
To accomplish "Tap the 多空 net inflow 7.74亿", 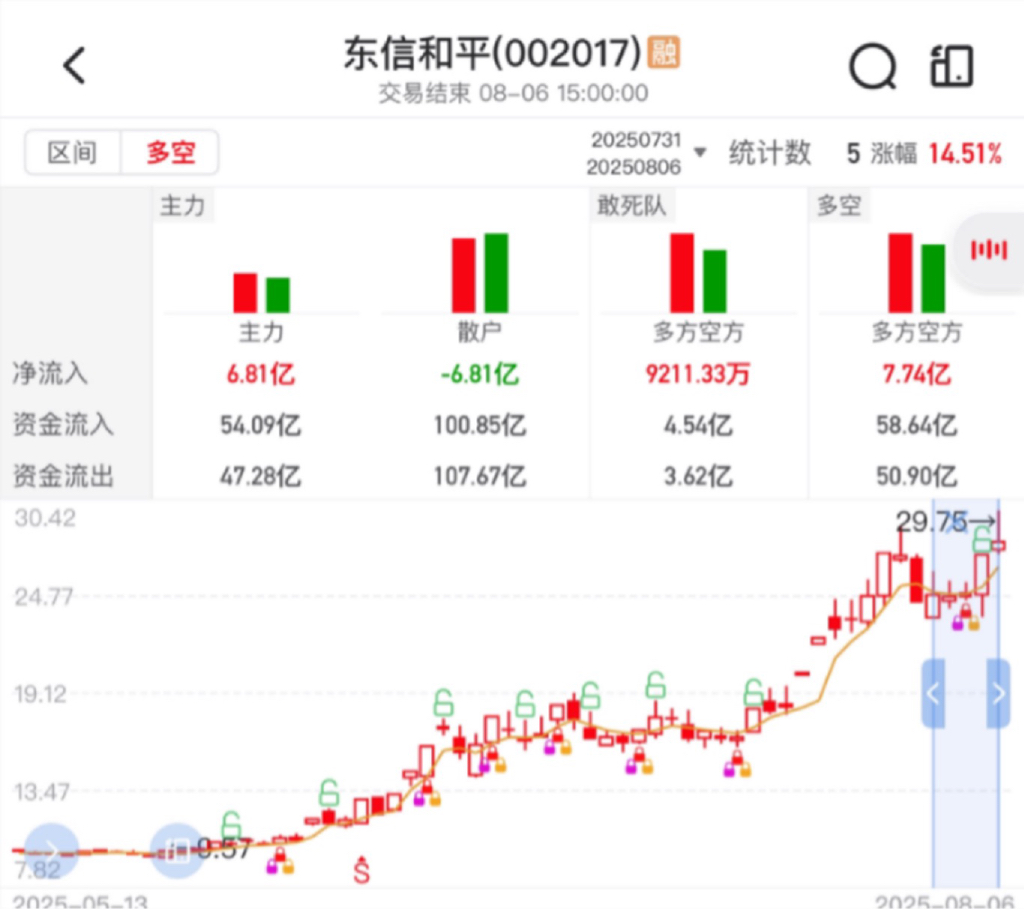I will tap(916, 374).
